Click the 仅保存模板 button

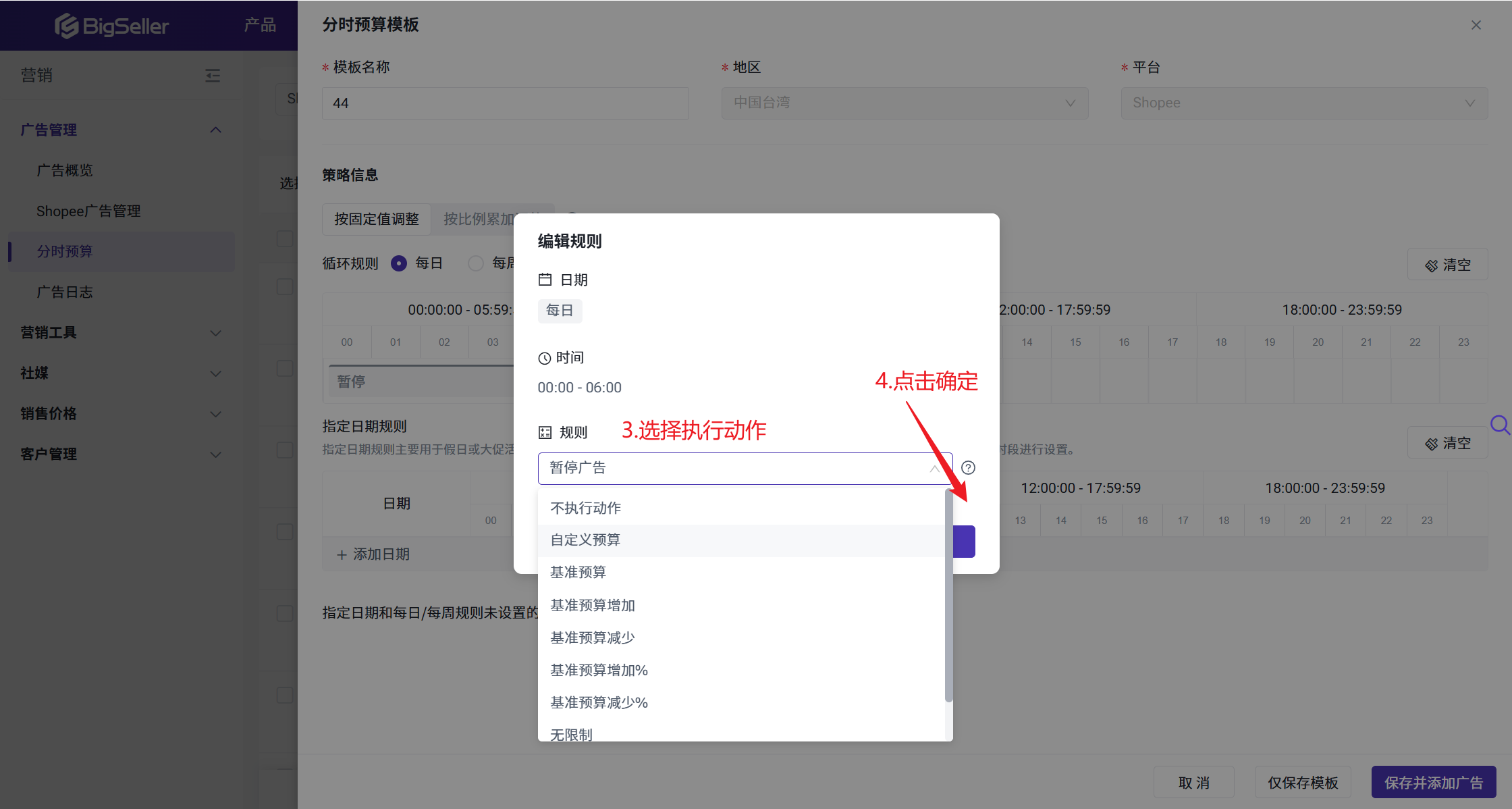pyautogui.click(x=1302, y=782)
